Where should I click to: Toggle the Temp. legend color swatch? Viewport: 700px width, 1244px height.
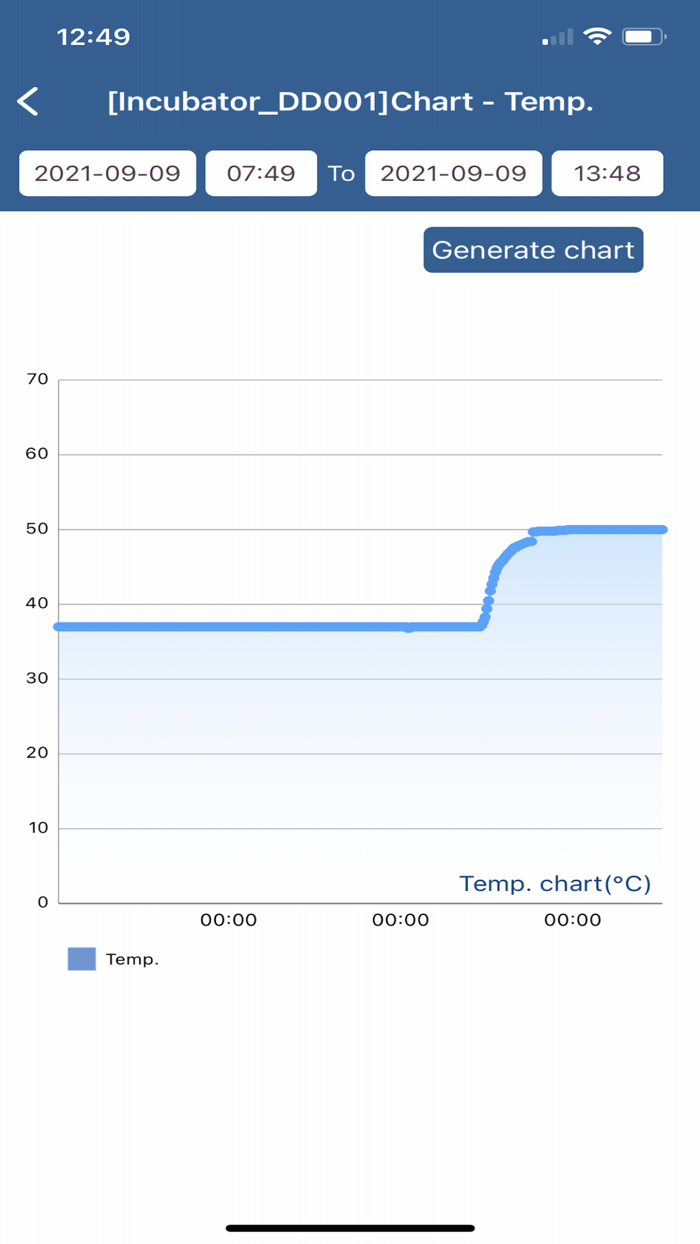(82, 959)
